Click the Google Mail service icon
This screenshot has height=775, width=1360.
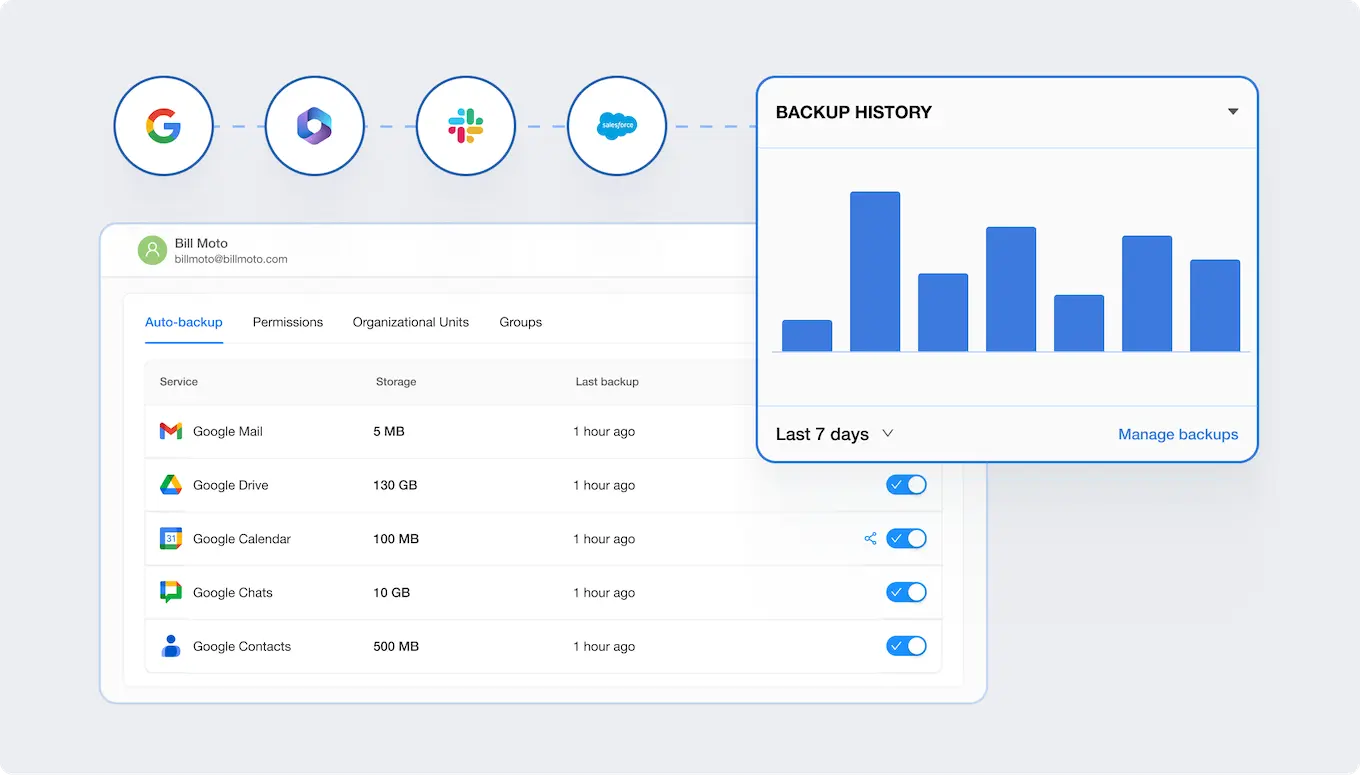pos(170,431)
